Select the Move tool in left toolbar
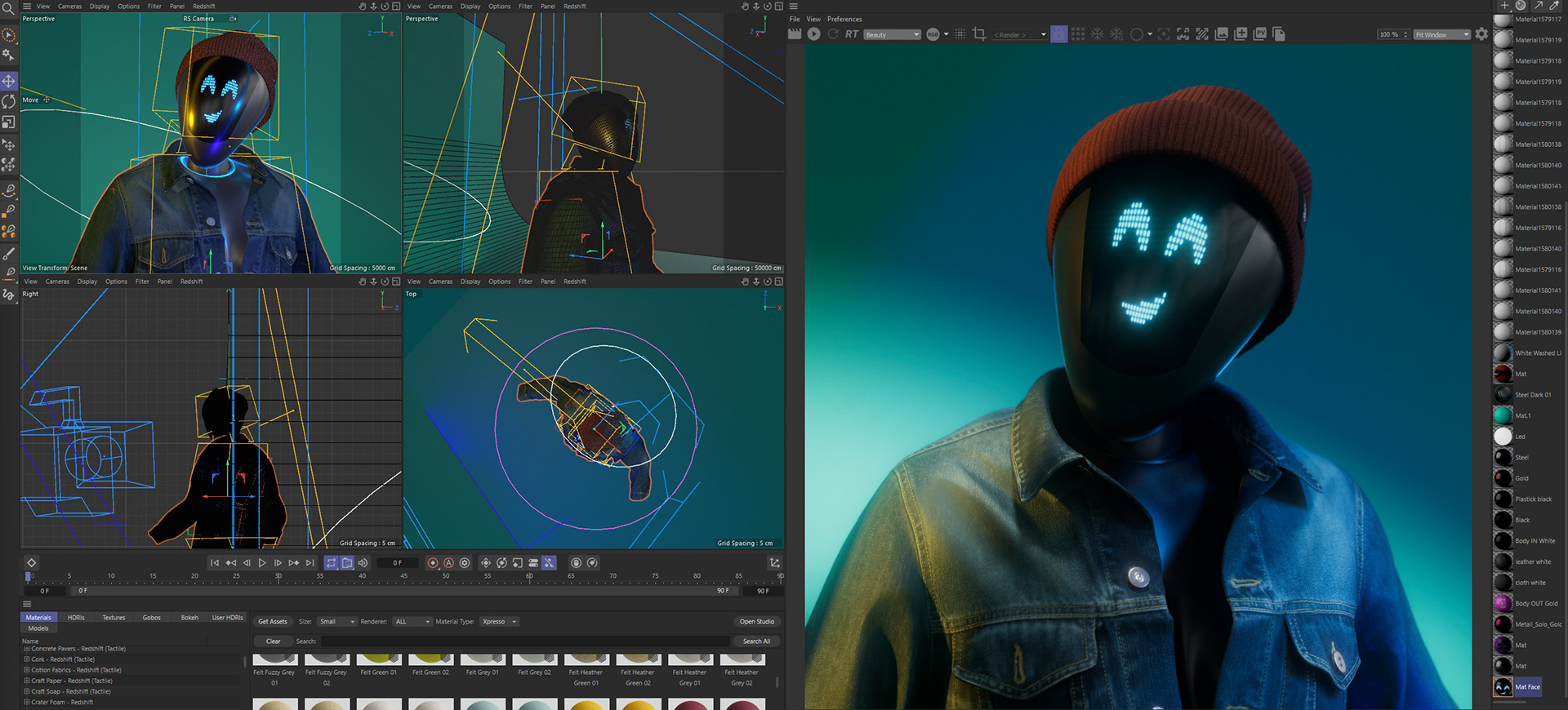The image size is (1568, 710). point(9,81)
